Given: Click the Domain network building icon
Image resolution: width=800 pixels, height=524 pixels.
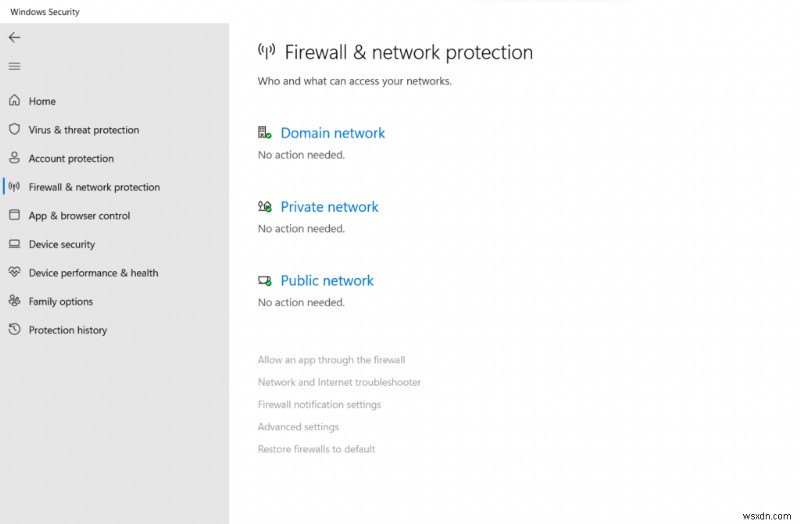Looking at the screenshot, I should (x=265, y=133).
